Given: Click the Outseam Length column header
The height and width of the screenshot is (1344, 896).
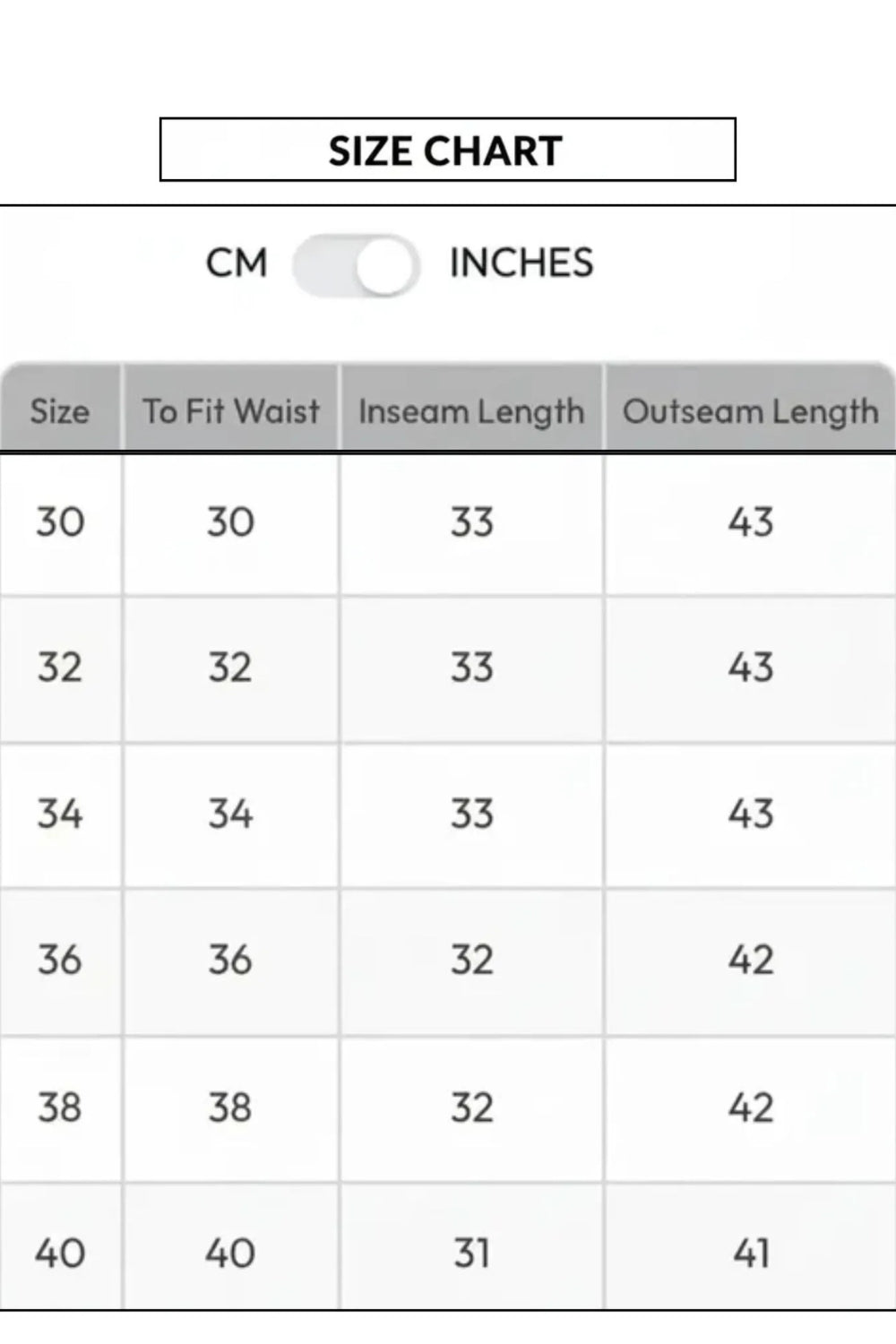Looking at the screenshot, I should [751, 411].
